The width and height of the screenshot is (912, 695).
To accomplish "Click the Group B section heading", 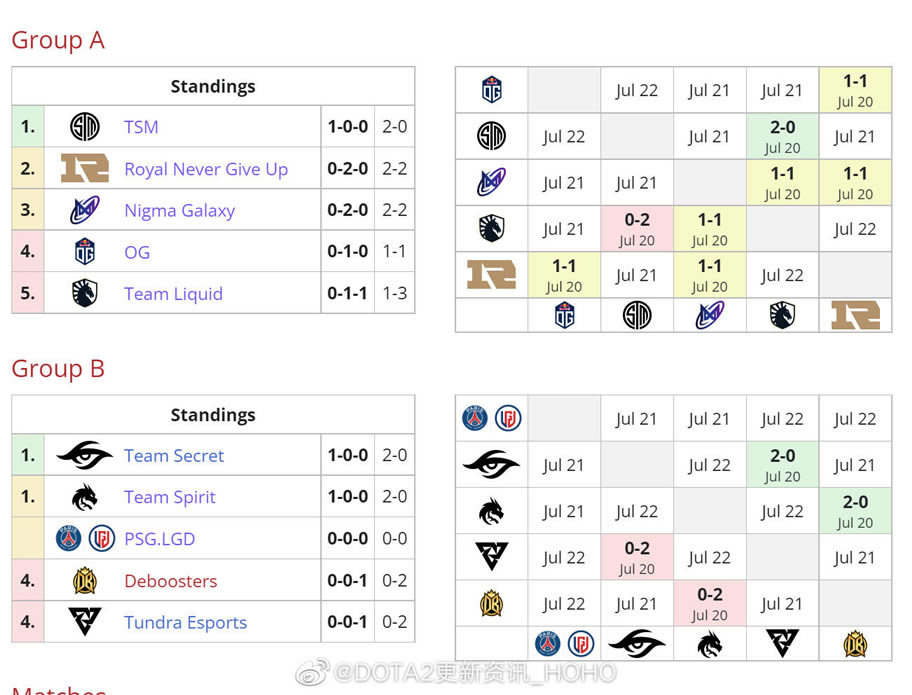I will (58, 369).
